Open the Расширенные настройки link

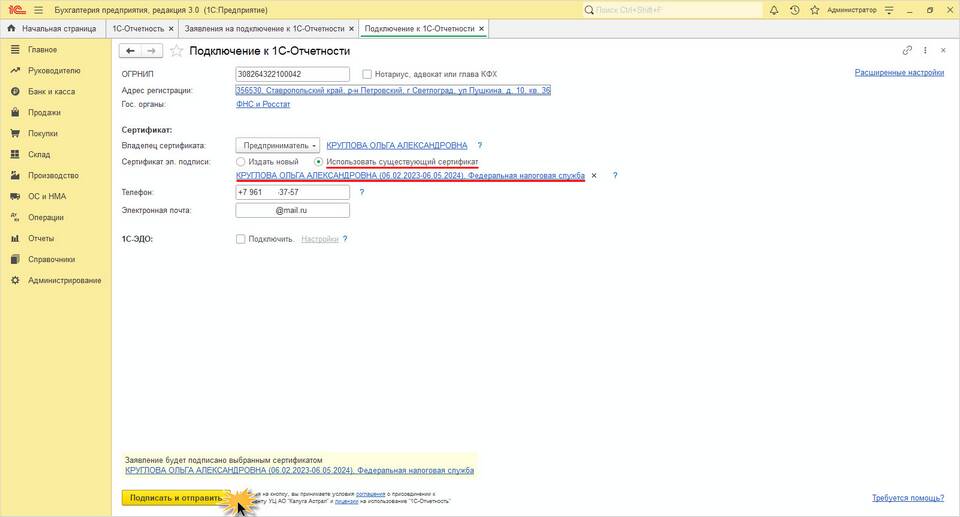(x=899, y=73)
